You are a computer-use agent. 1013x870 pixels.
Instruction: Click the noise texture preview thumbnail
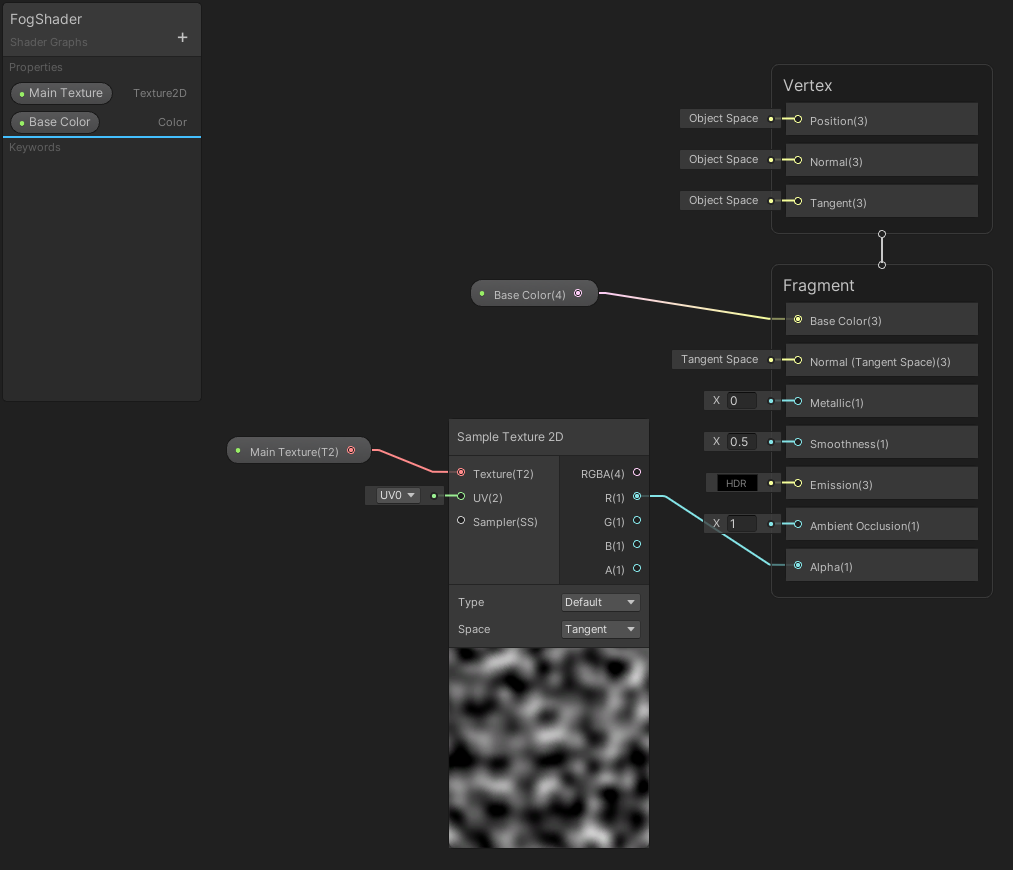pyautogui.click(x=548, y=747)
